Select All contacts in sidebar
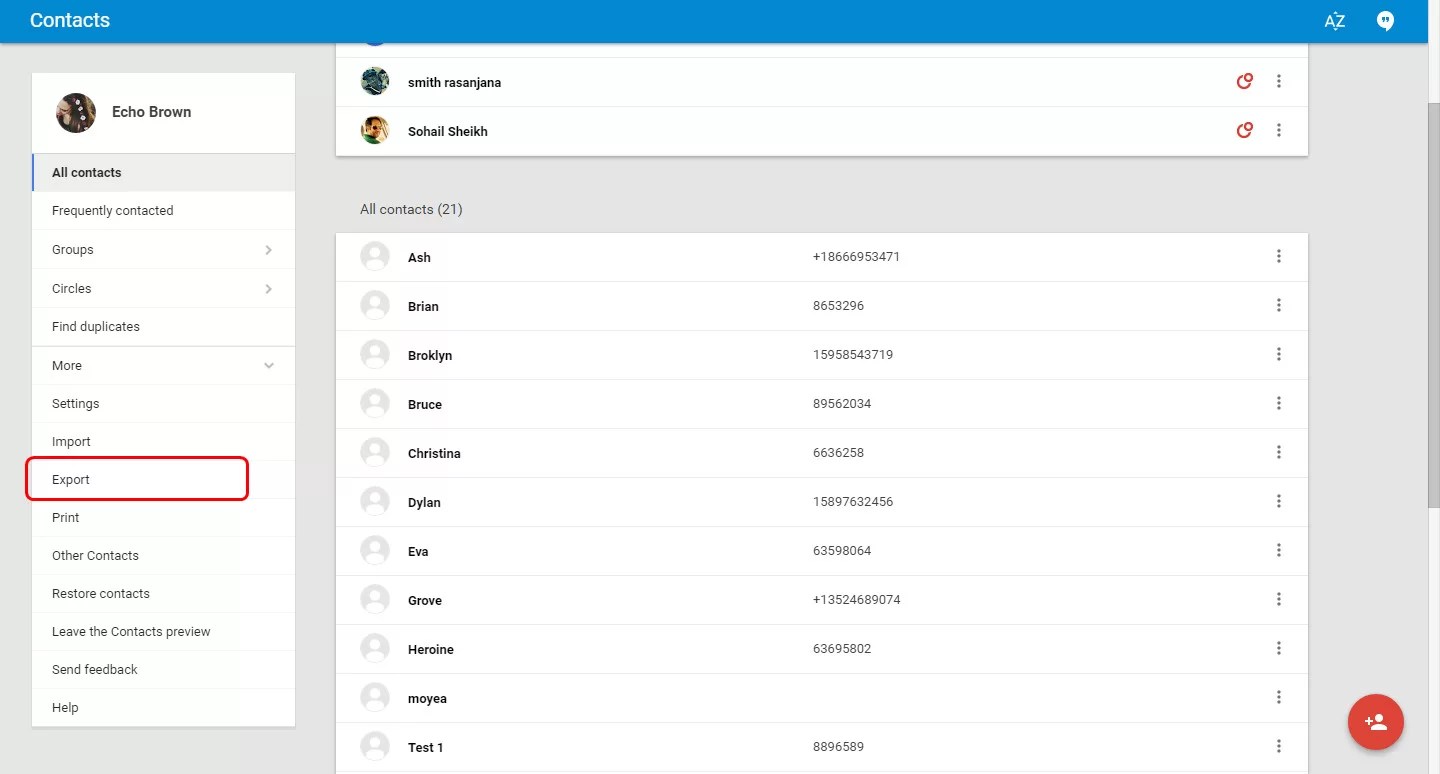Viewport: 1440px width, 774px height. [x=164, y=172]
